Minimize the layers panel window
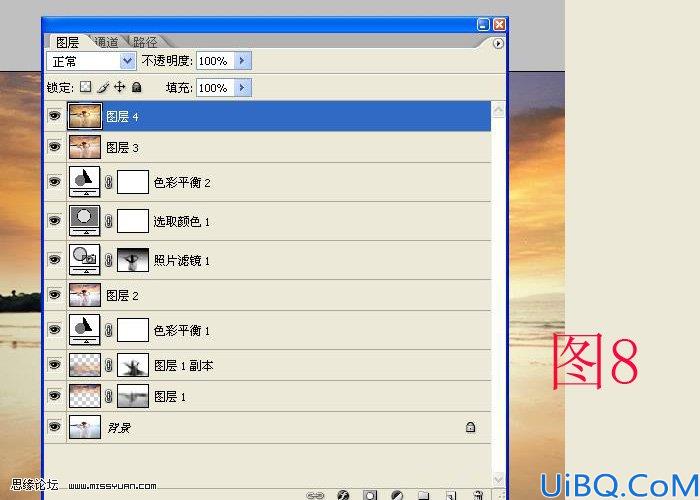Viewport: 700px width, 500px height. [483, 24]
